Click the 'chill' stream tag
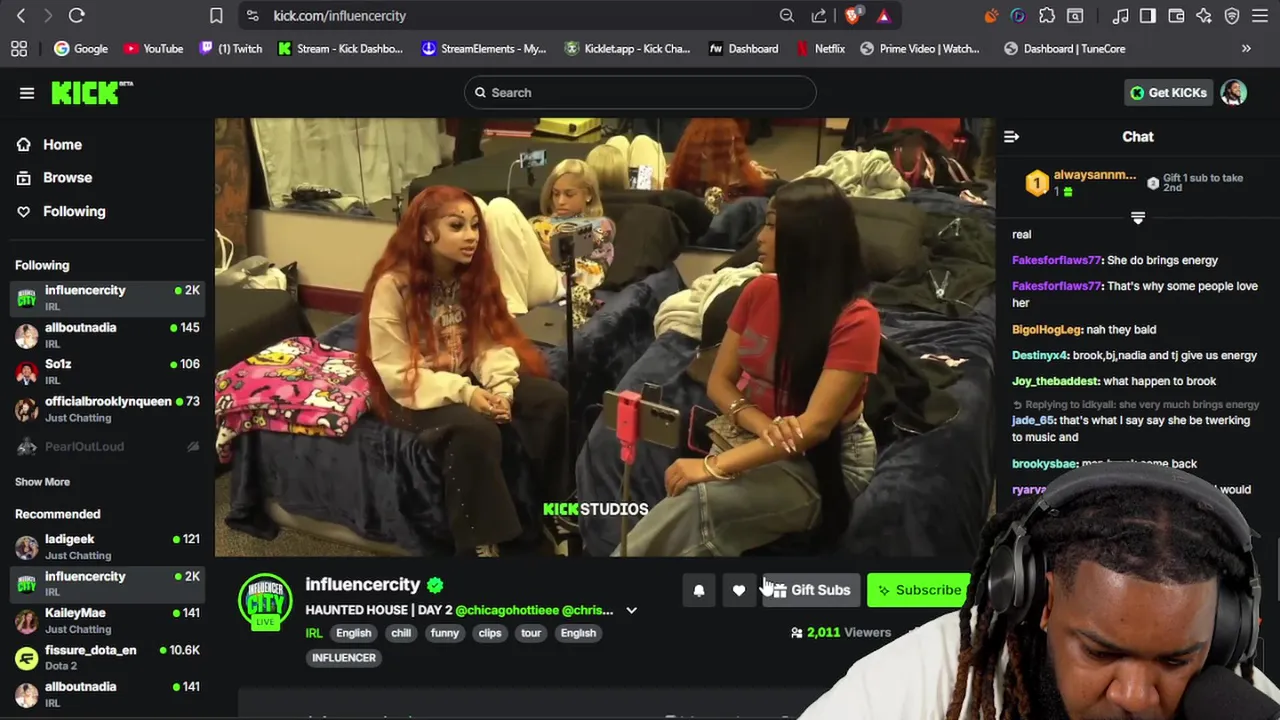Image resolution: width=1280 pixels, height=720 pixels. tap(401, 633)
